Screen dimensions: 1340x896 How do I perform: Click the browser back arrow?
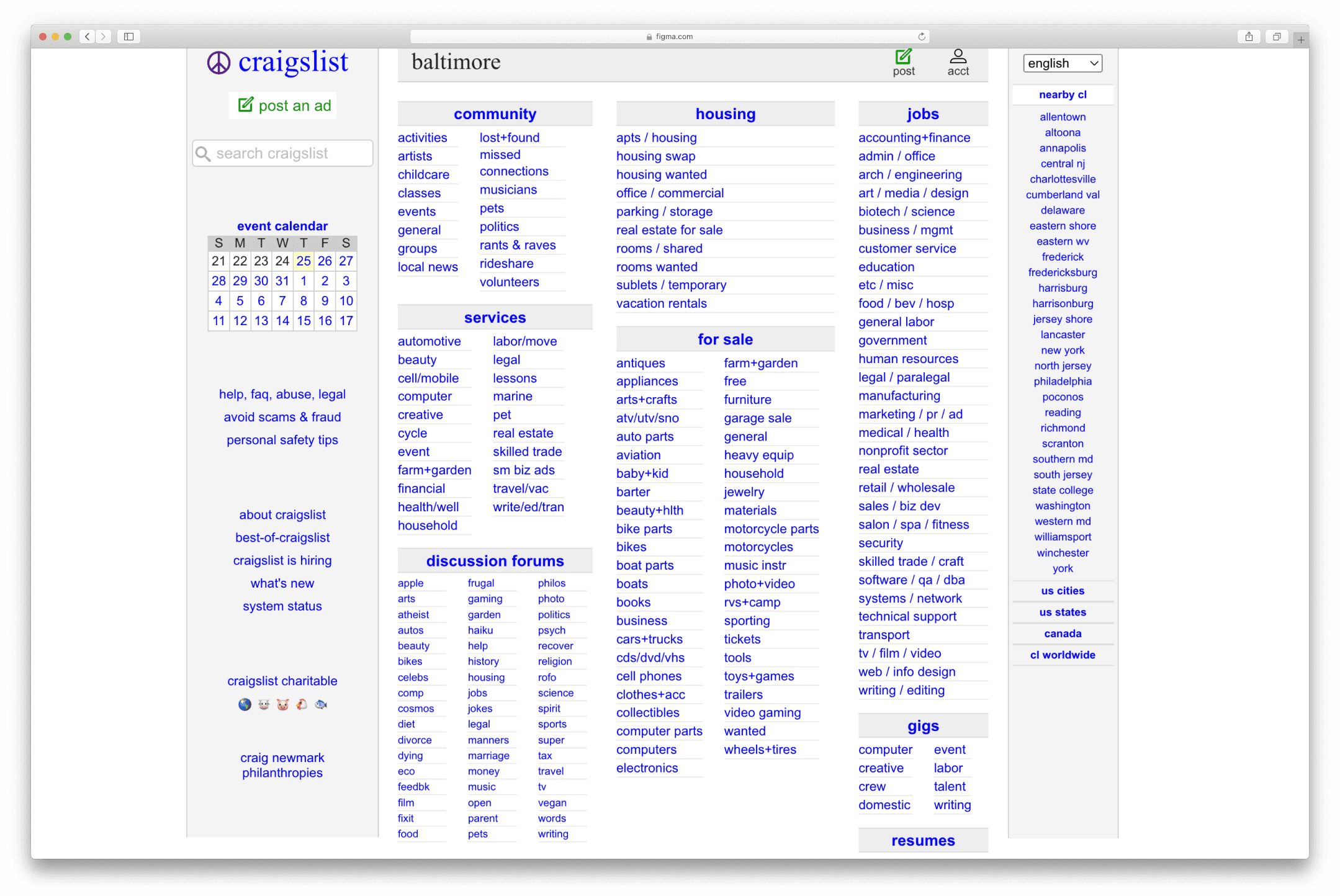tap(88, 37)
